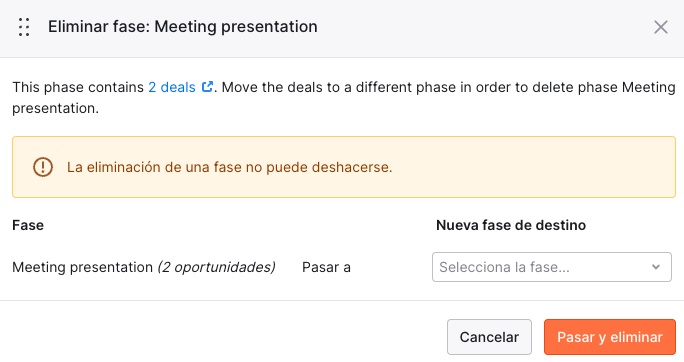Click the dropdown chevron arrow
Image resolution: width=684 pixels, height=362 pixels.
(x=656, y=267)
